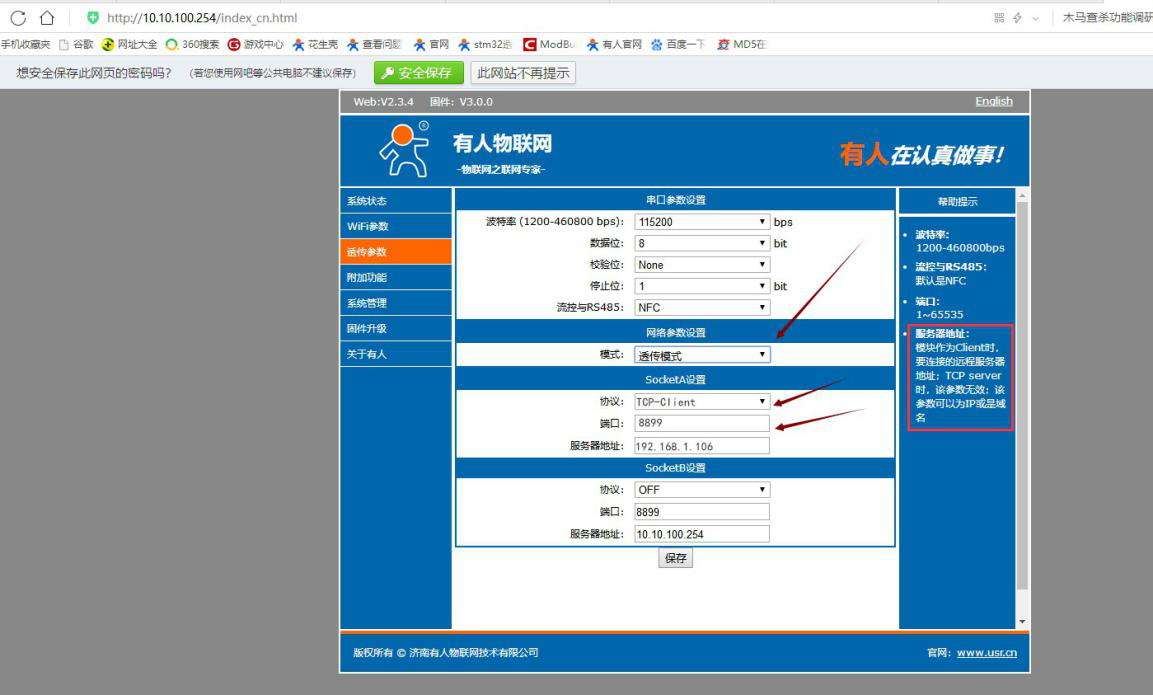
Task: Switch to the English language link
Action: (x=993, y=102)
